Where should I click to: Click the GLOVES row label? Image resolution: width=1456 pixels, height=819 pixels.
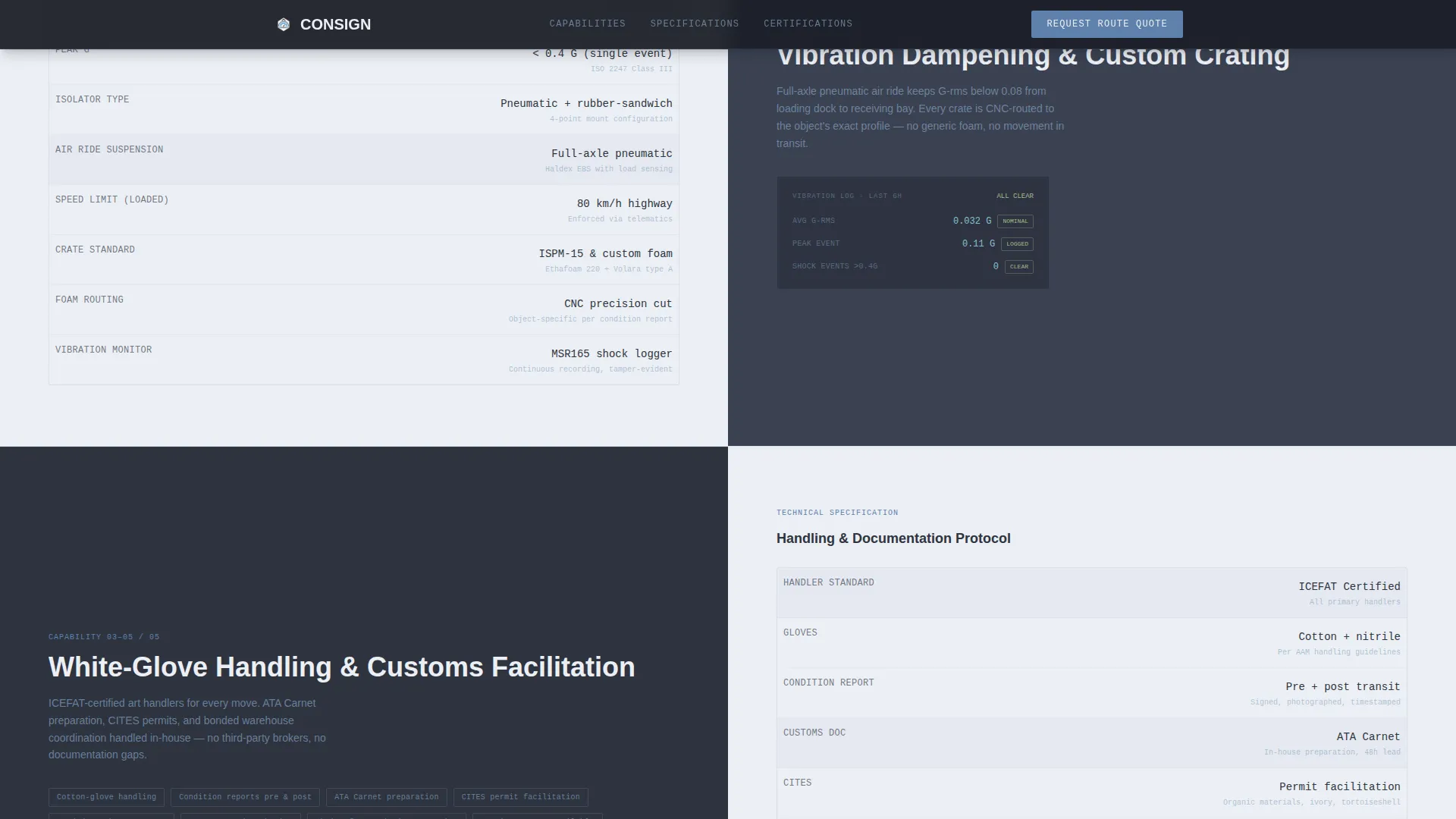click(x=800, y=632)
